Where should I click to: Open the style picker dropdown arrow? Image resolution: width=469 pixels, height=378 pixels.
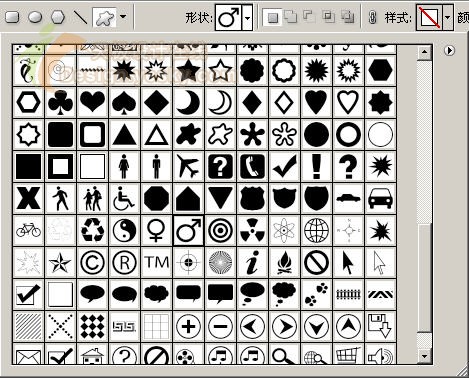tap(448, 17)
